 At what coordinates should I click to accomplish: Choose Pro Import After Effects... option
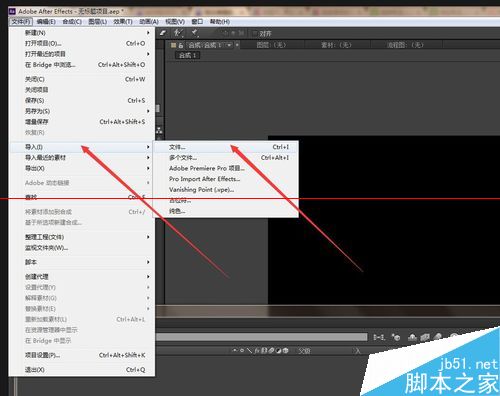[x=226, y=179]
